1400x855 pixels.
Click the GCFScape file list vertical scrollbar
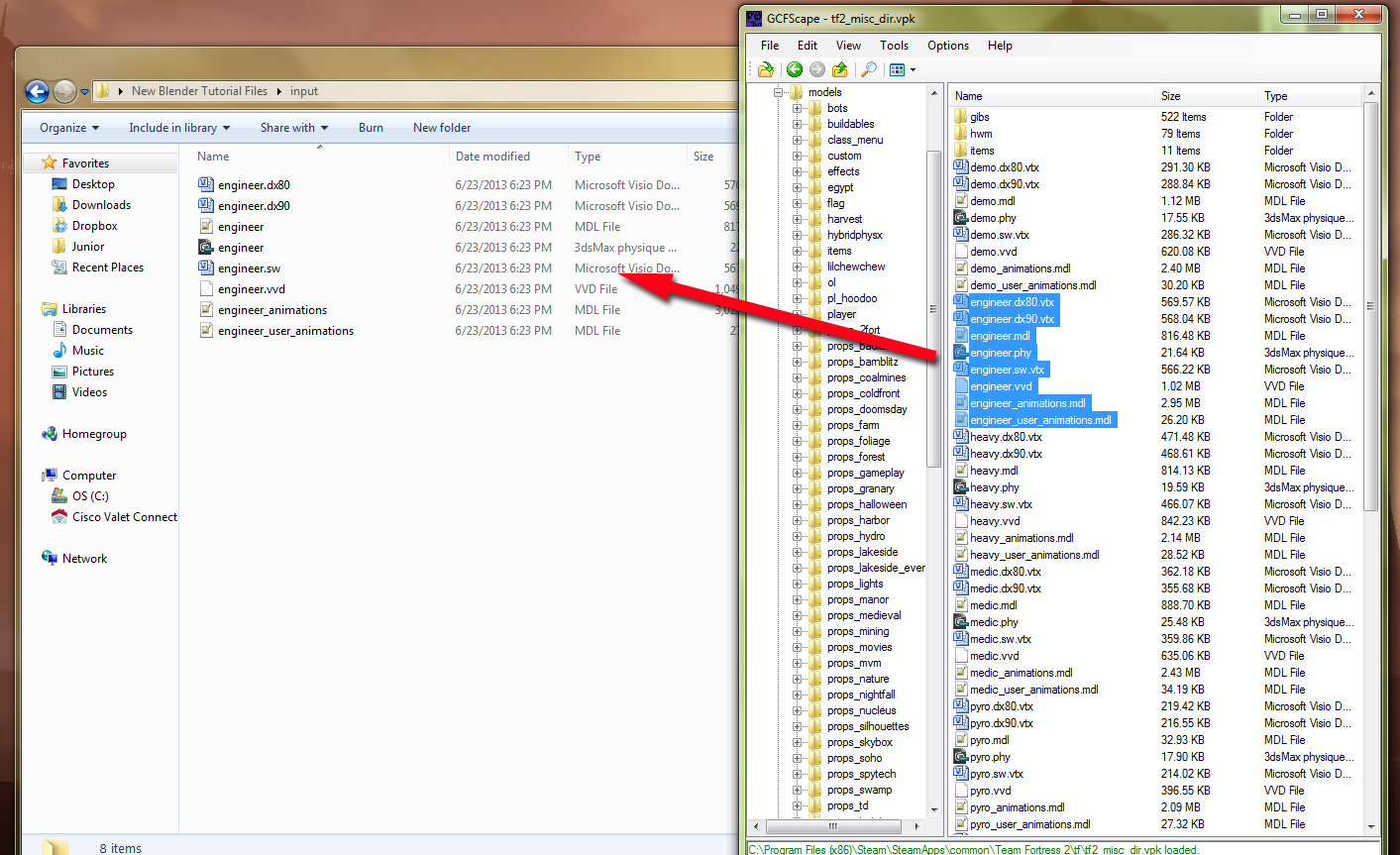pos(1371,305)
